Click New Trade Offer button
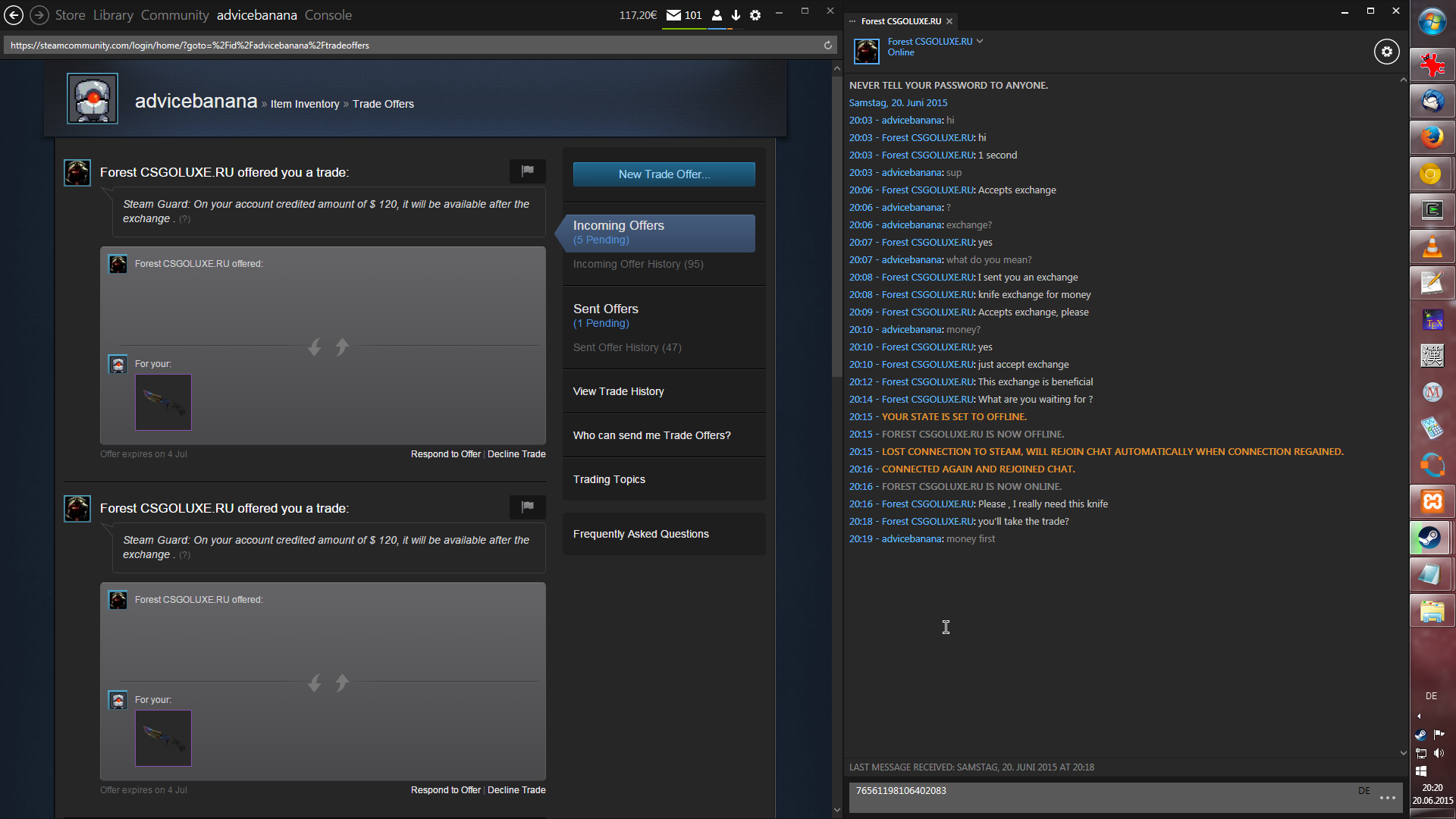The width and height of the screenshot is (1456, 819). [x=664, y=174]
